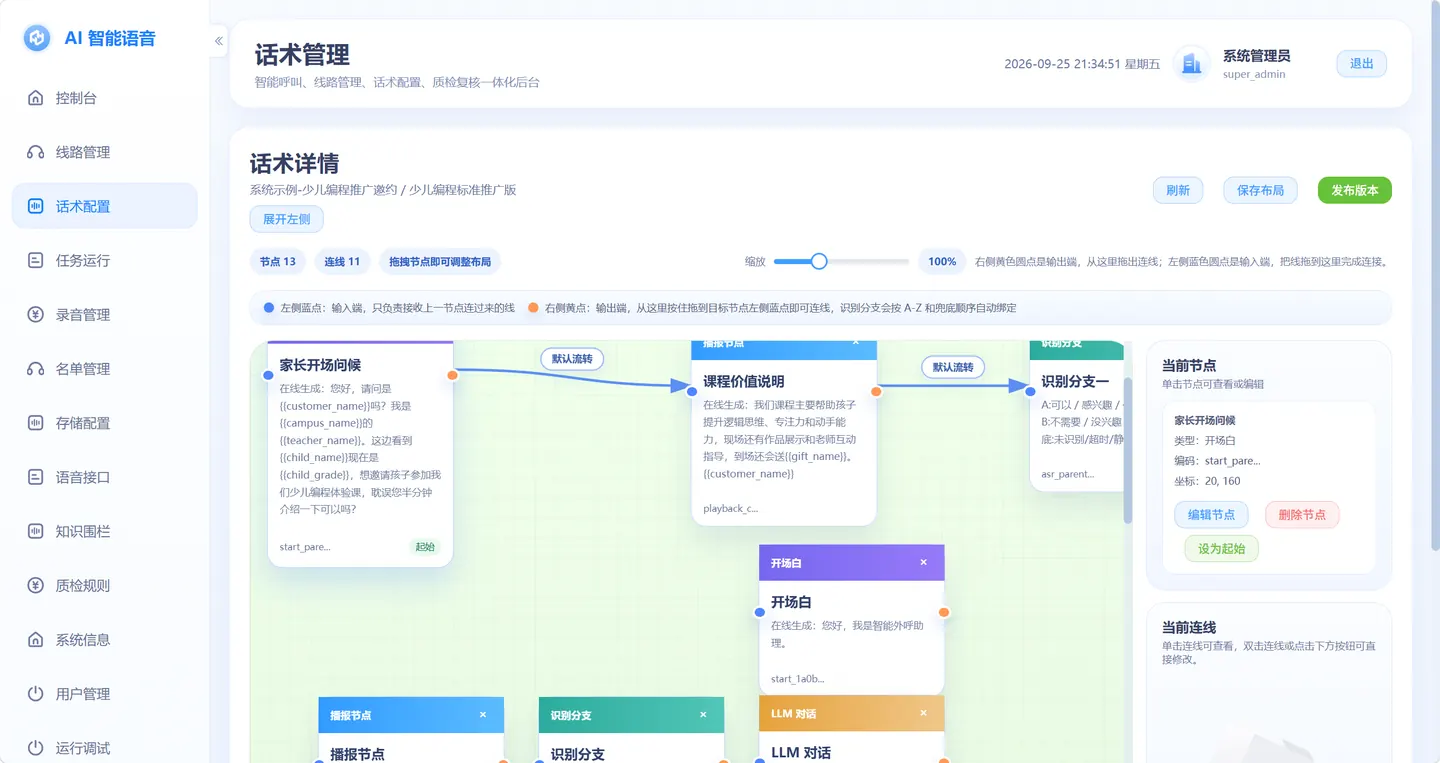Click the green 发布版本 button
This screenshot has height=763, width=1440.
tap(1355, 190)
